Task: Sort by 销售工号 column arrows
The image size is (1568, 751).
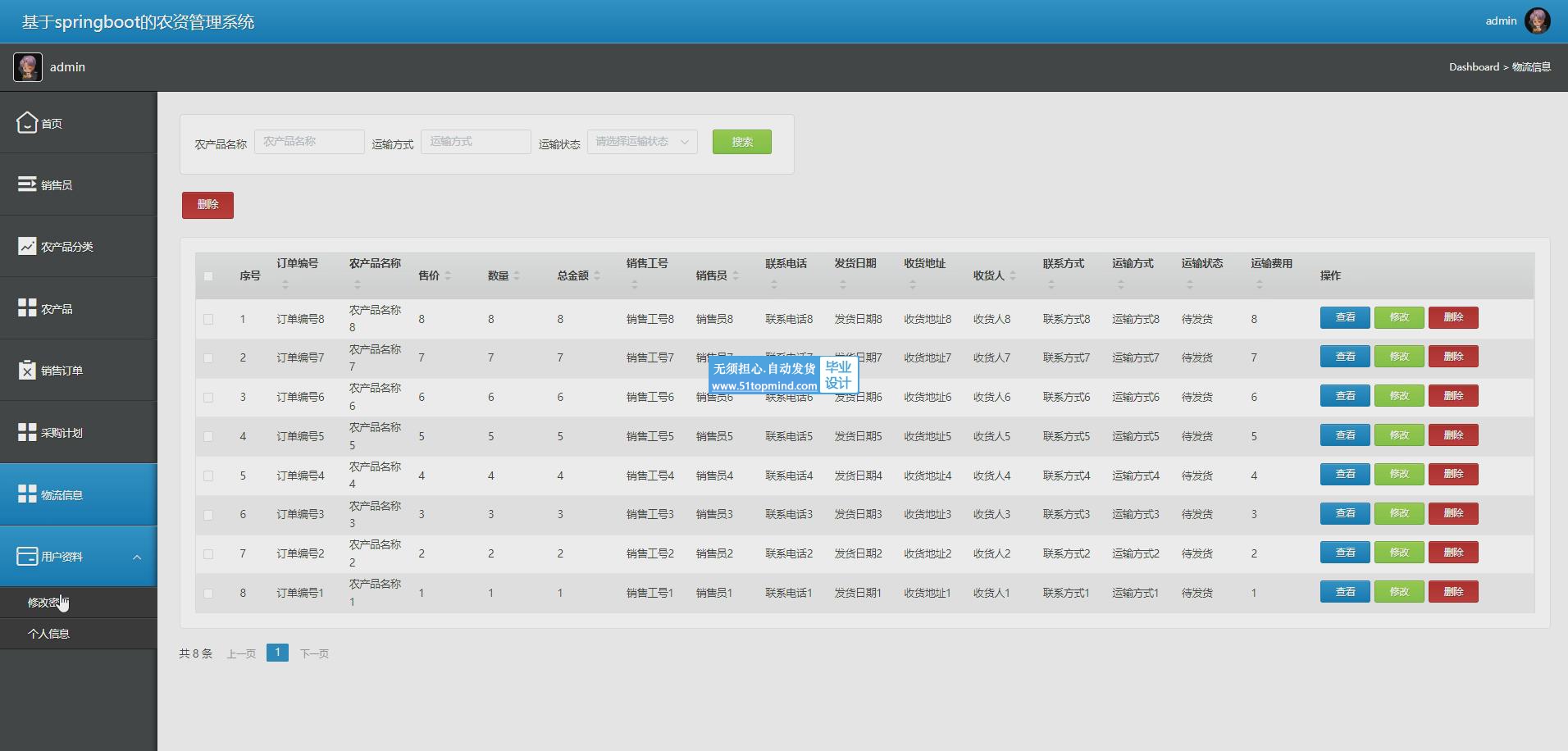Action: 635,284
